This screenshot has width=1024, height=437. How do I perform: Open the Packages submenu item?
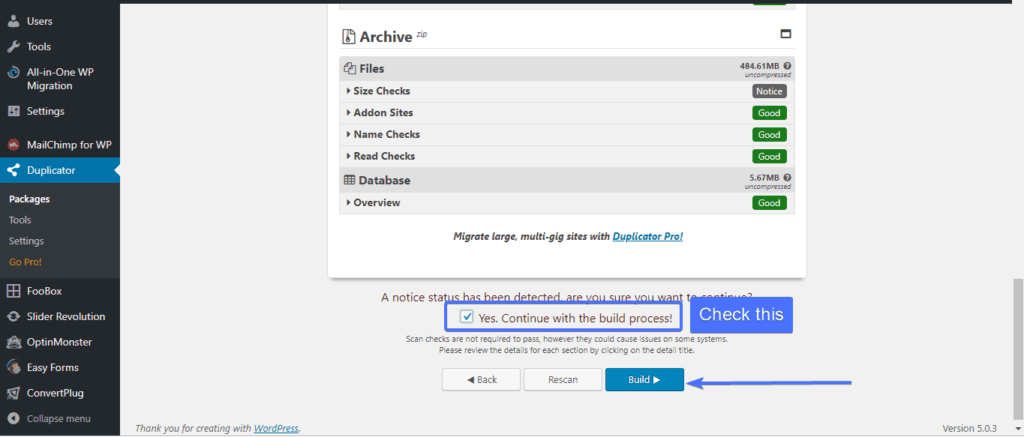tap(29, 199)
